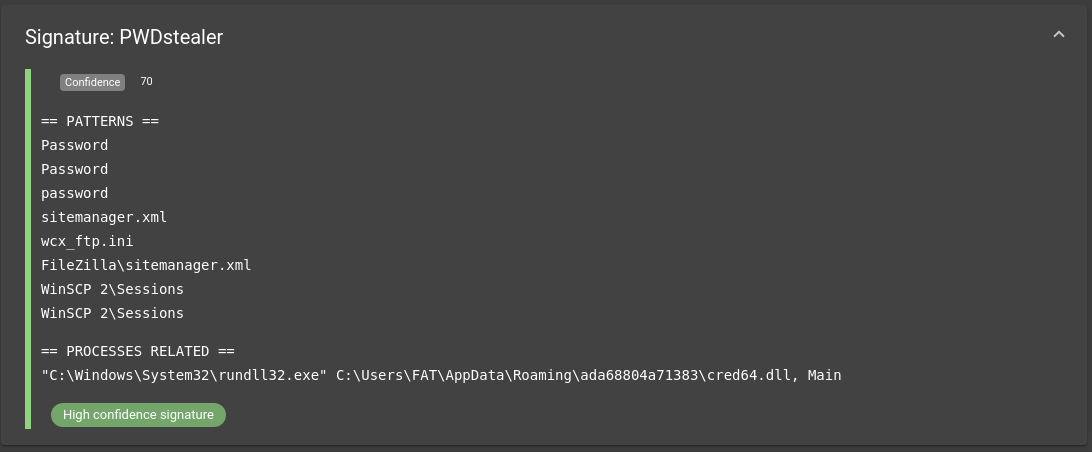Click the == PROCESSES RELATED == heading

[138, 351]
